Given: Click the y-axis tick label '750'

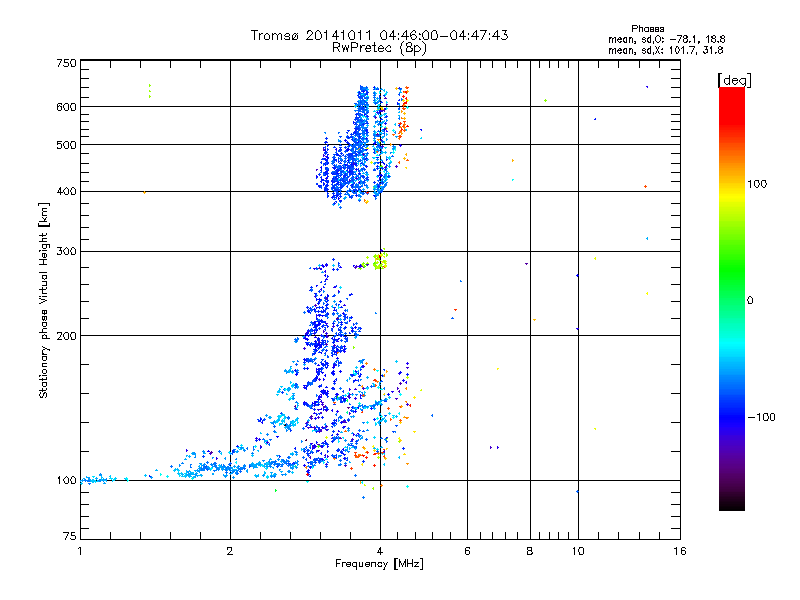Looking at the screenshot, I should click(67, 63).
